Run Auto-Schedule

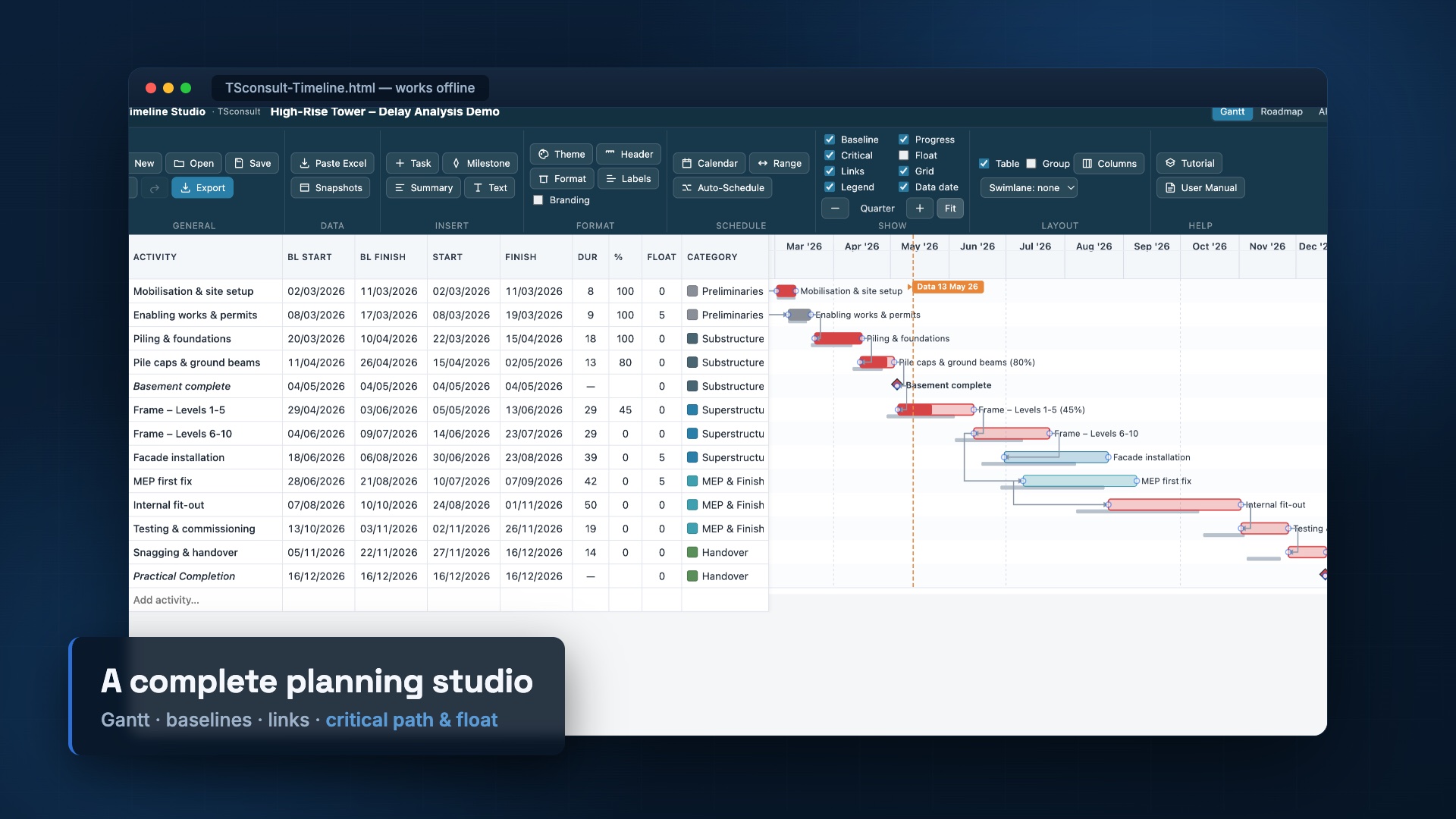point(722,188)
